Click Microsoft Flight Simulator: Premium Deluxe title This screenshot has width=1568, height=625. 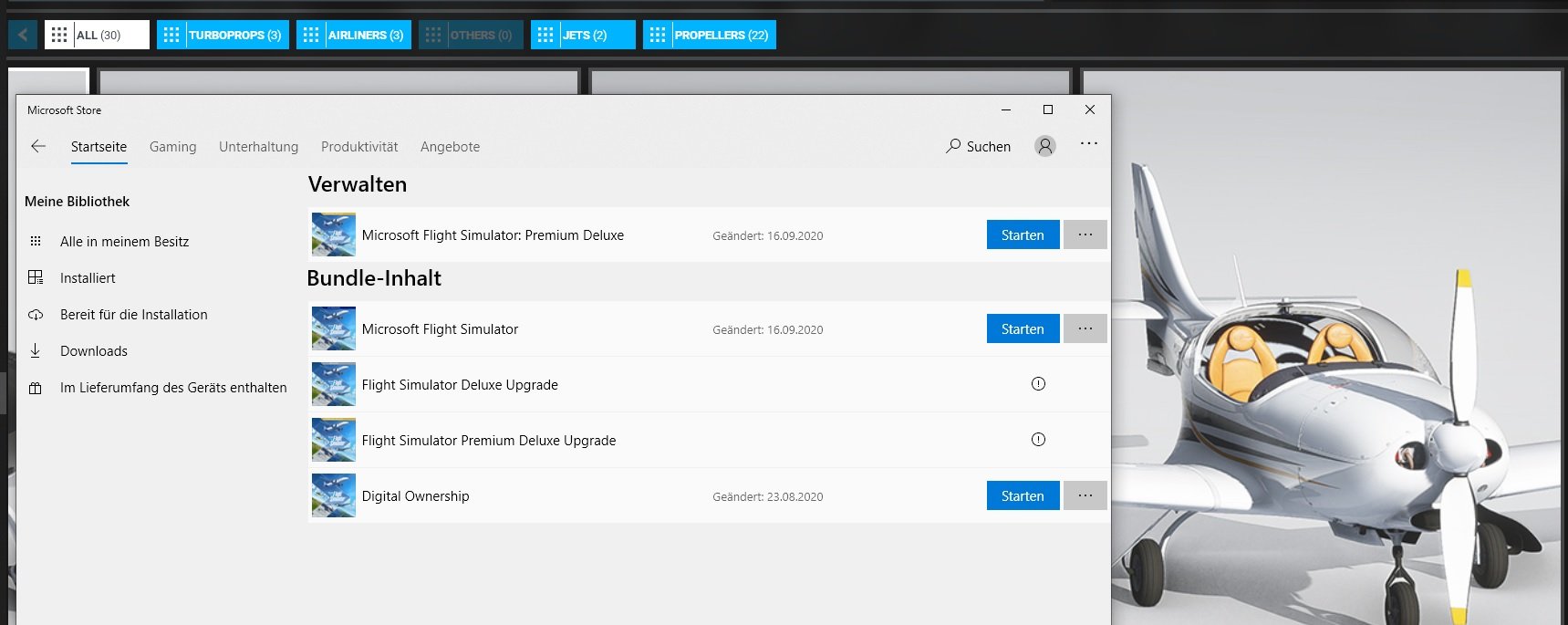click(493, 235)
